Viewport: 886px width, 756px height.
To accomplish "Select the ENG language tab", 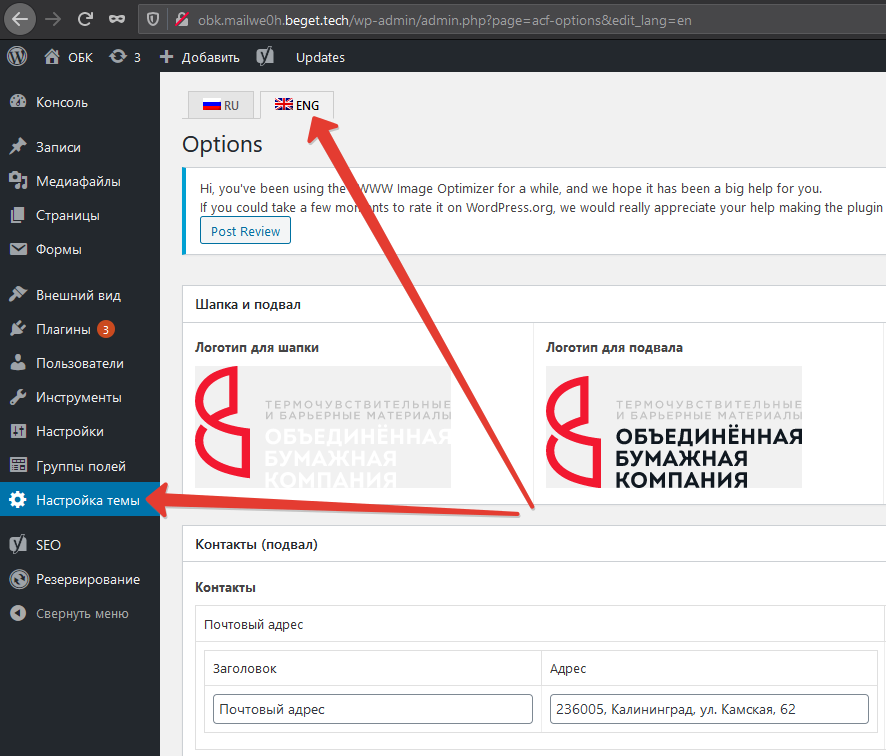I will [x=297, y=105].
